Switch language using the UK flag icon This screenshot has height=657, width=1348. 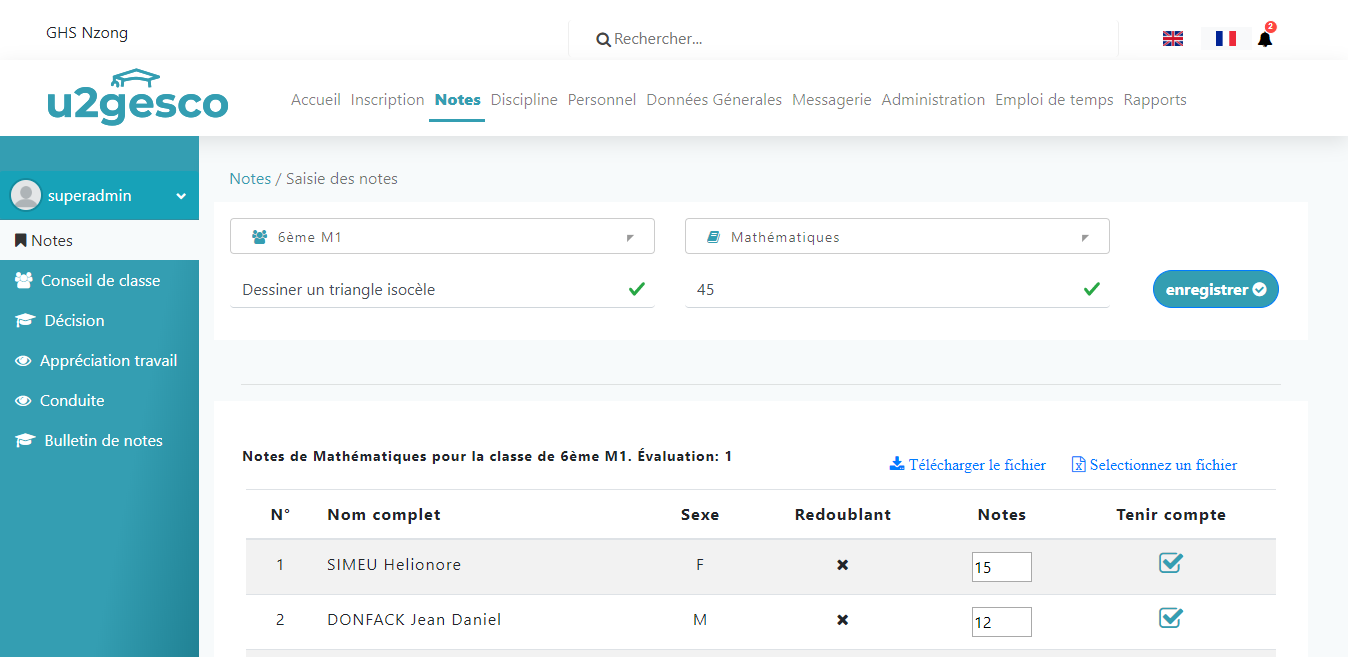tap(1173, 39)
